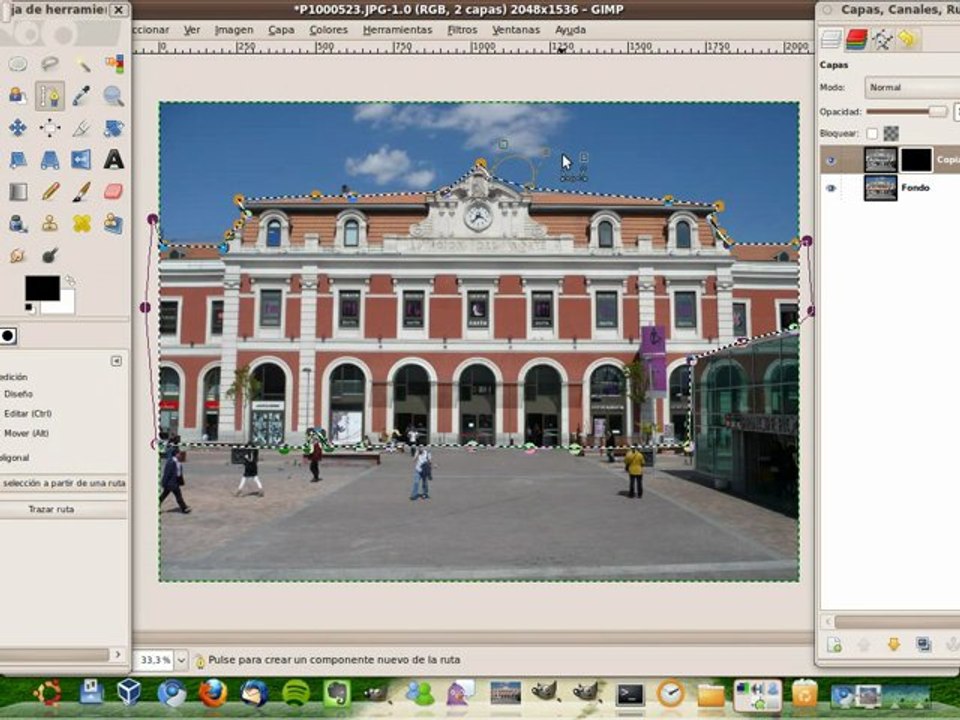Select the Free Select lasso tool
Screen dimensions: 960x720
[50, 64]
